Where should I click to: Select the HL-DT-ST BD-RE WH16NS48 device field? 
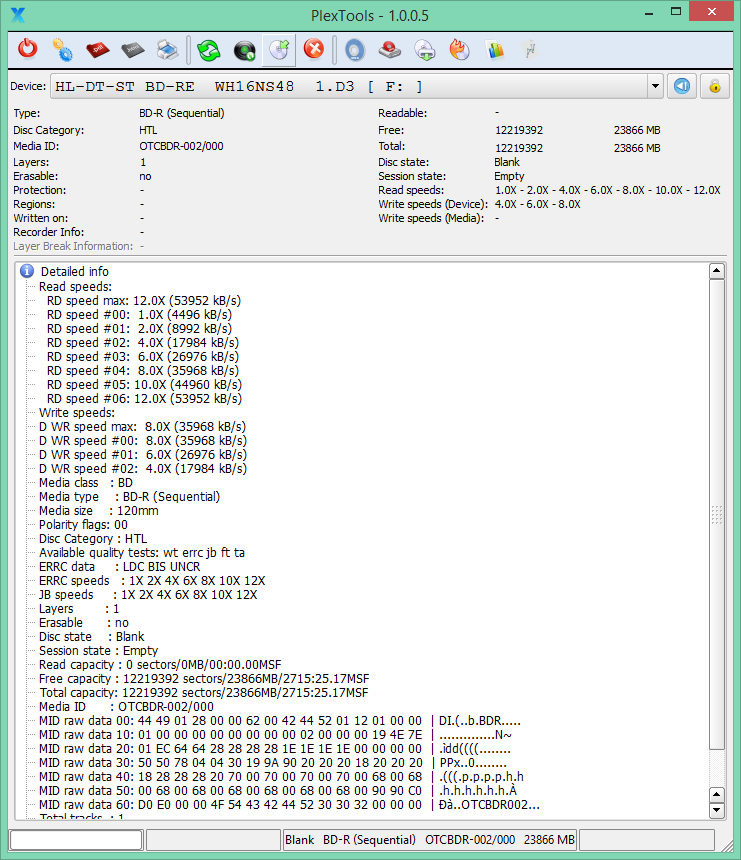[x=349, y=86]
